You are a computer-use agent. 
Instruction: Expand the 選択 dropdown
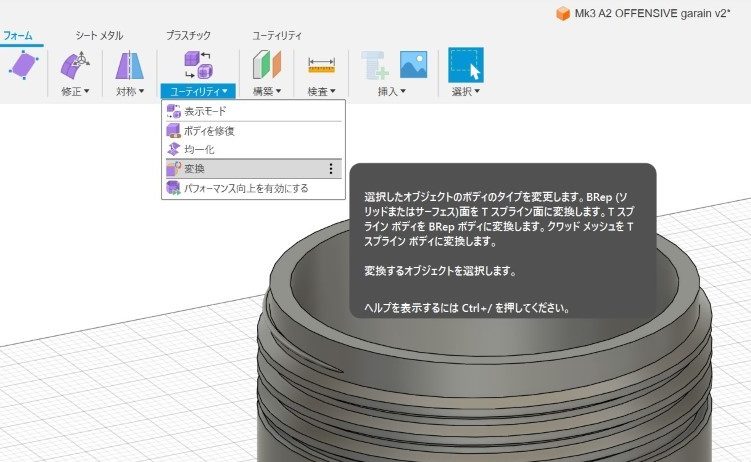tap(465, 92)
